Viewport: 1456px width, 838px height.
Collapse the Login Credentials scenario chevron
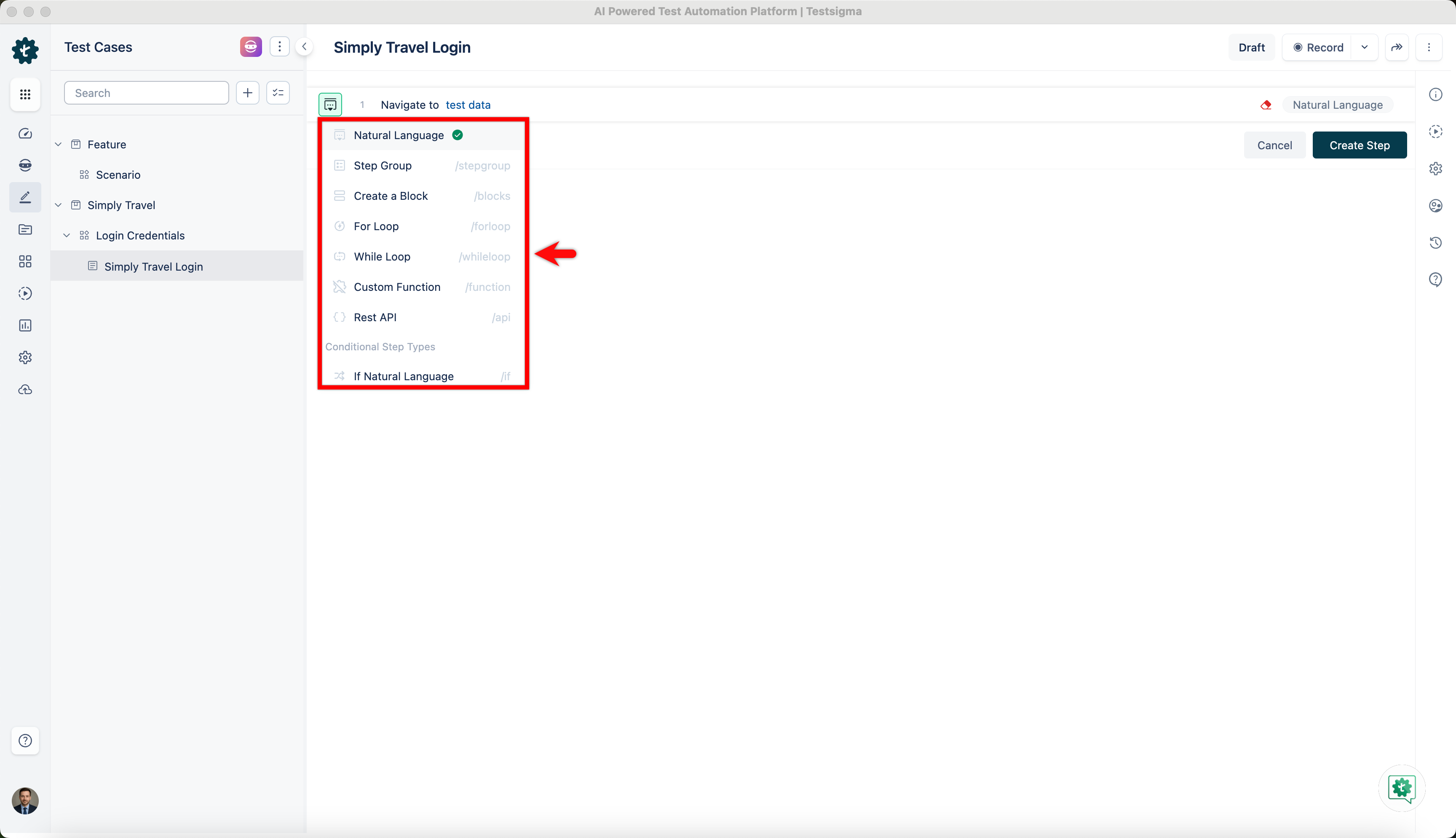point(67,235)
